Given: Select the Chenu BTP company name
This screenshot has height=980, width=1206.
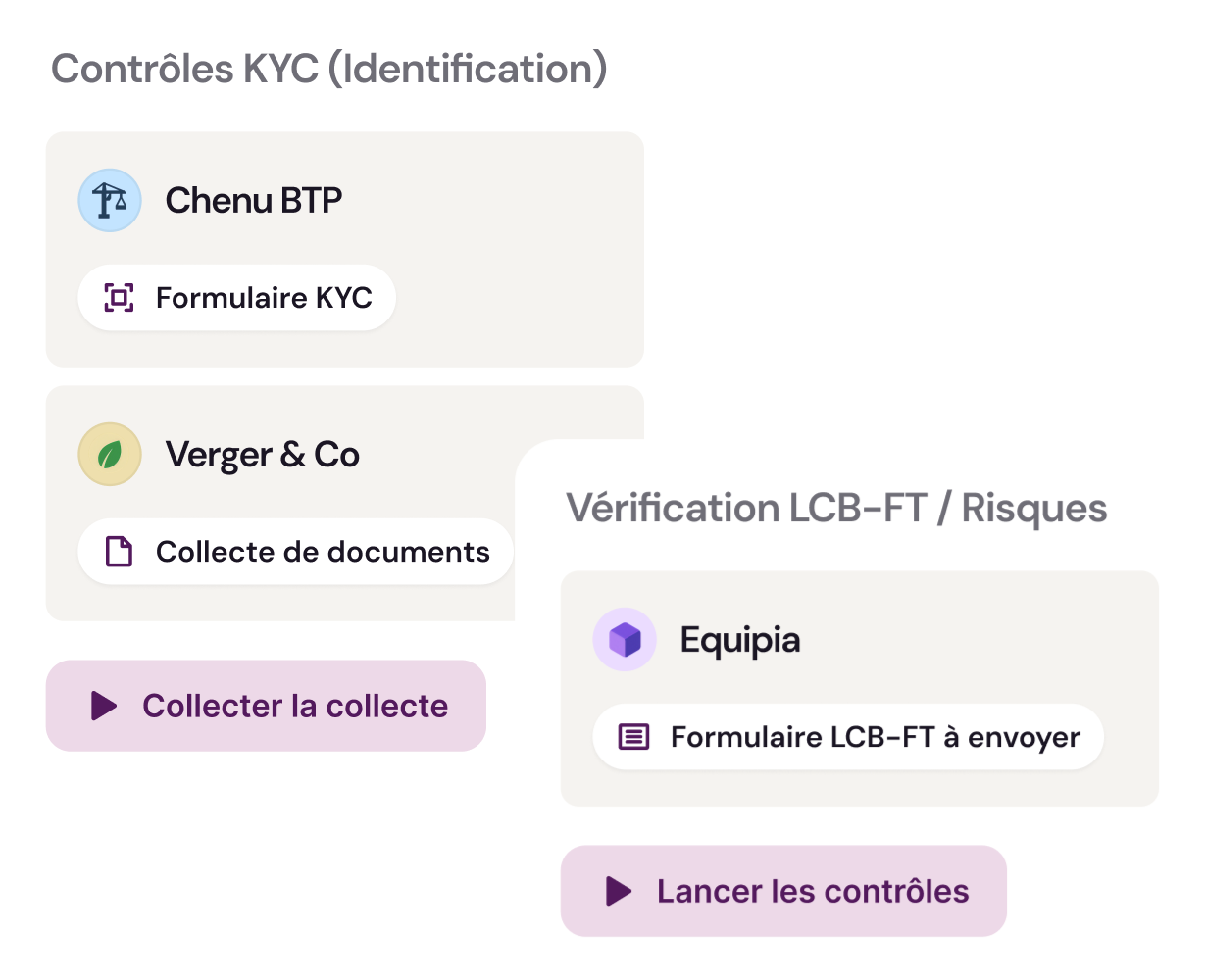Looking at the screenshot, I should tap(253, 200).
